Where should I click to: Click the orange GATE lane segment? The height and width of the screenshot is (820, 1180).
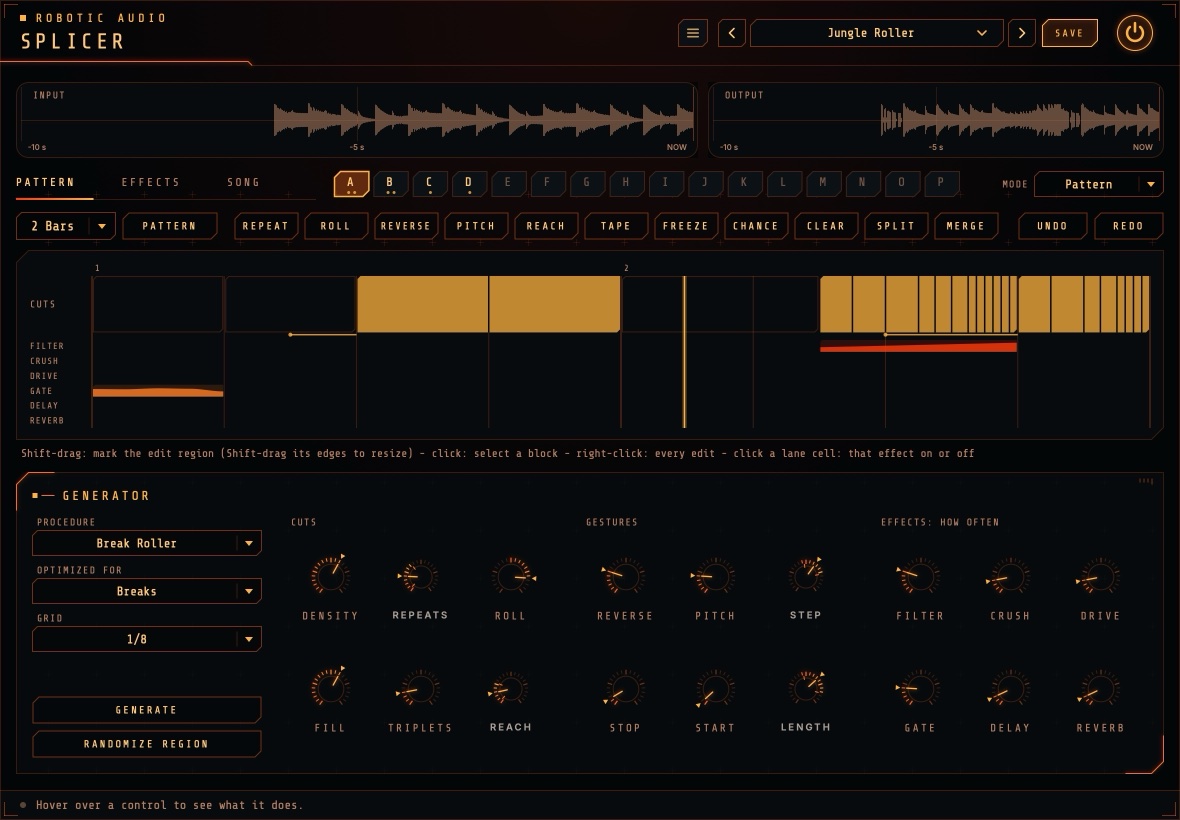[158, 392]
